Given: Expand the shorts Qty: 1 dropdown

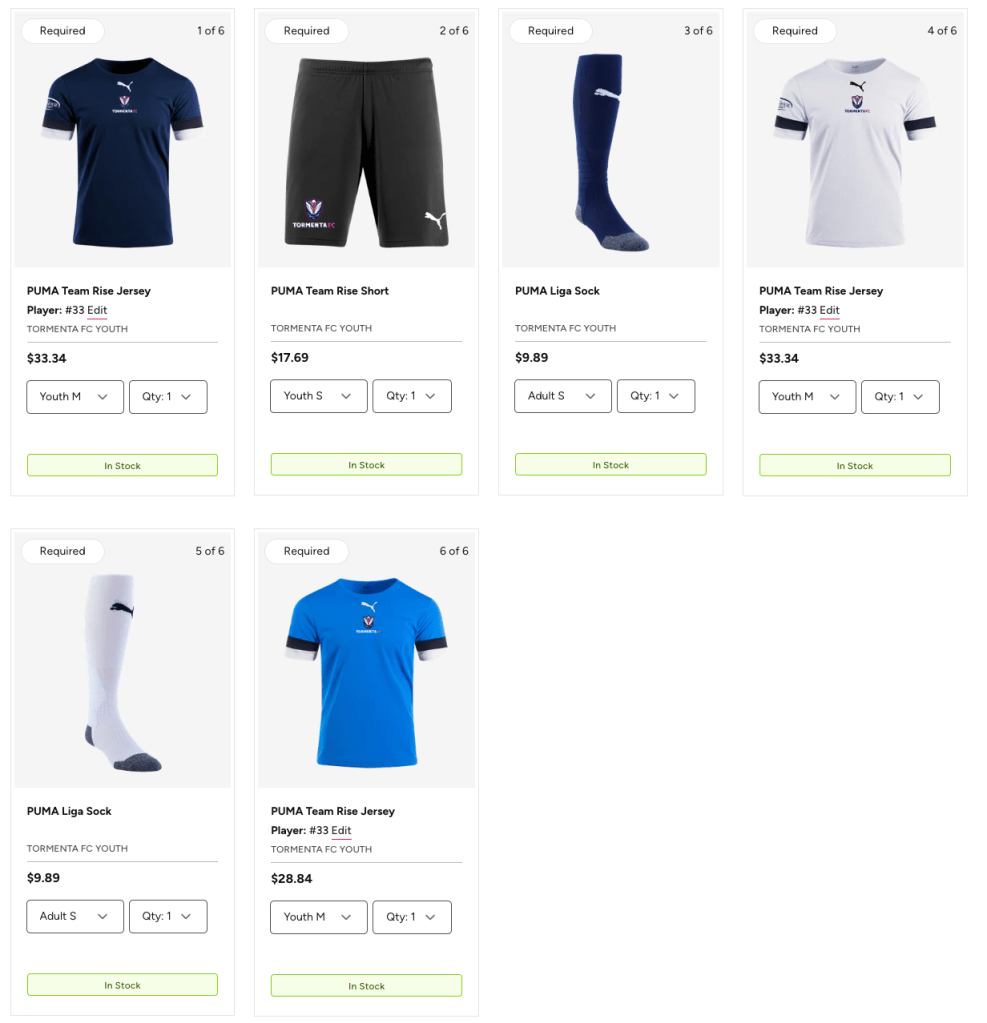Looking at the screenshot, I should pyautogui.click(x=412, y=396).
